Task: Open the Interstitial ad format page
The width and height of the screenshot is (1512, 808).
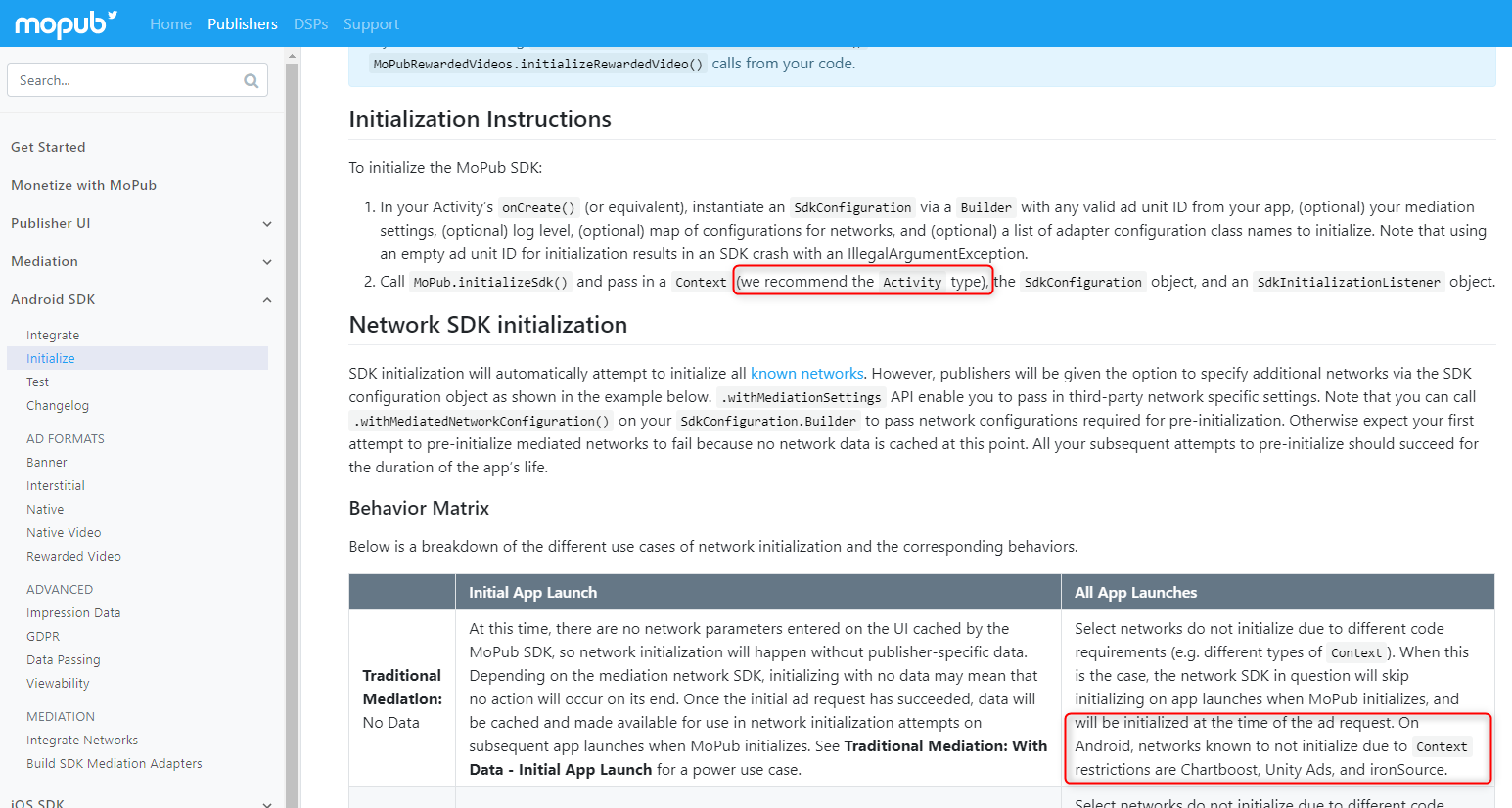Action: (x=56, y=485)
